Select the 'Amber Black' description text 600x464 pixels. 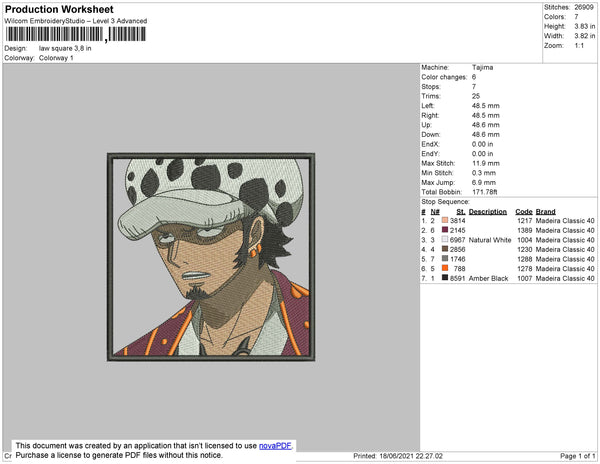(x=488, y=278)
